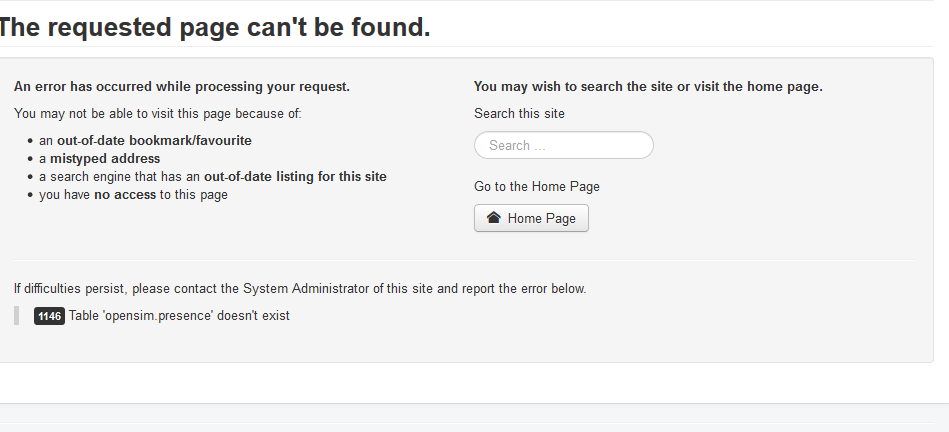949x432 pixels.
Task: Click the house icon on Home Page button
Action: (x=493, y=217)
